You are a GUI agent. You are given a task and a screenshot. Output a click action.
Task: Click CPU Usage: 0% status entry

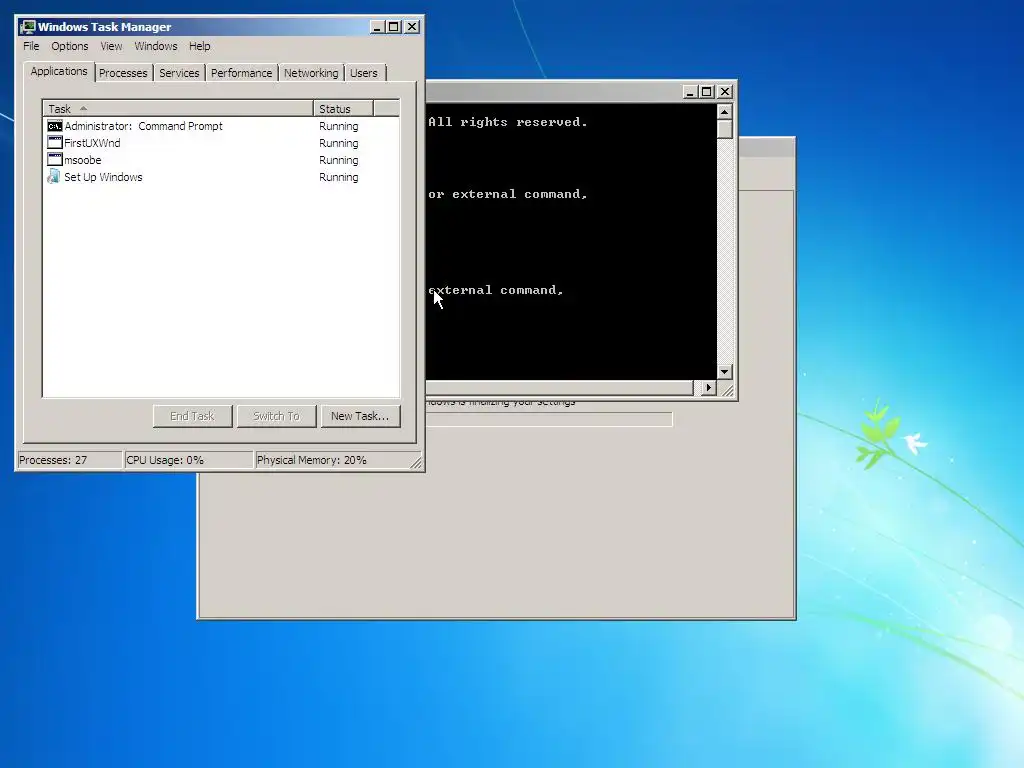[x=189, y=460]
